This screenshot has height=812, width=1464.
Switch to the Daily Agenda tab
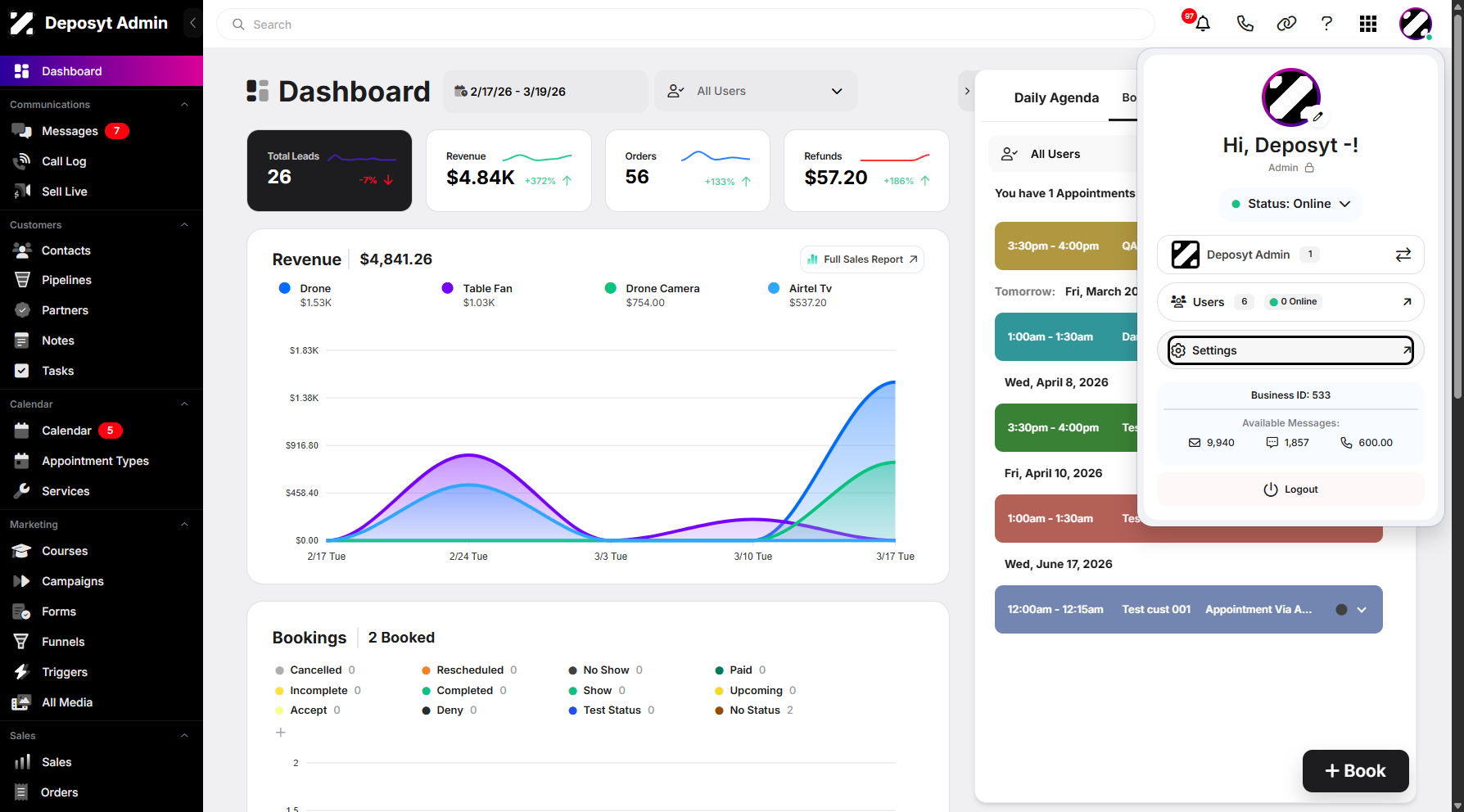click(x=1056, y=97)
